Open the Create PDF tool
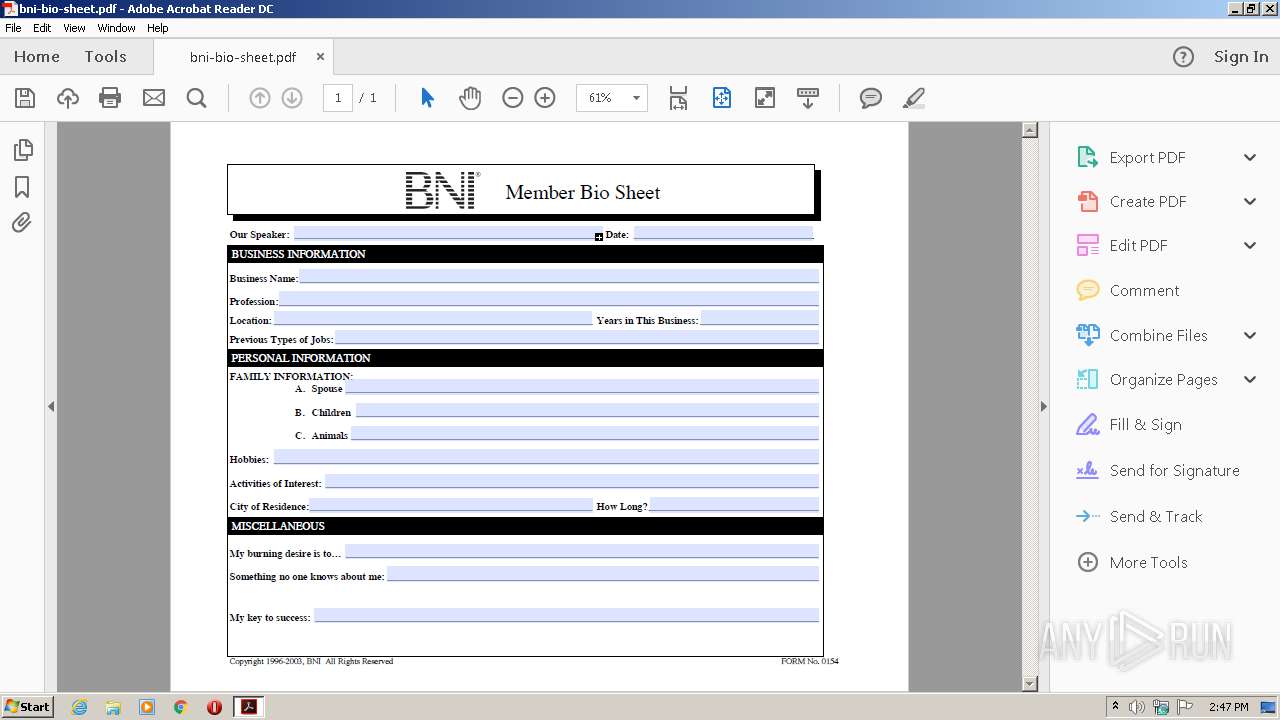The image size is (1280, 720). (1148, 202)
